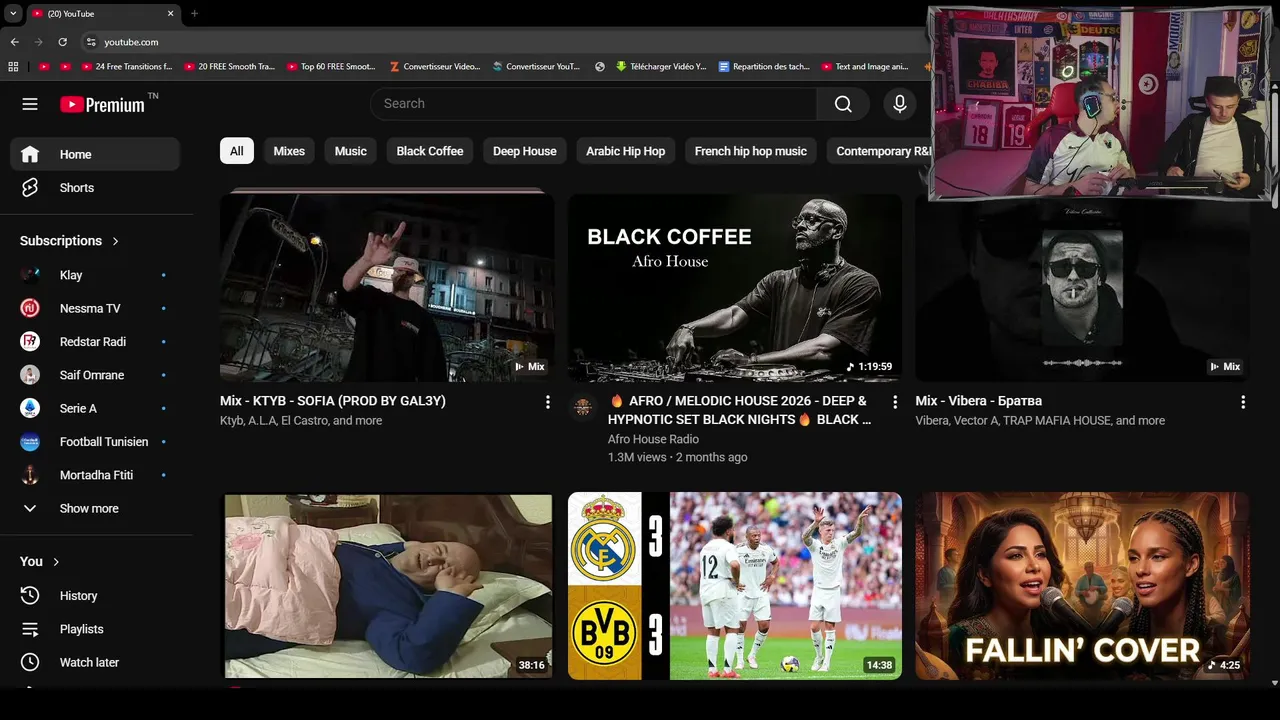The width and height of the screenshot is (1280, 720).
Task: View site information icon in address bar
Action: click(x=91, y=42)
